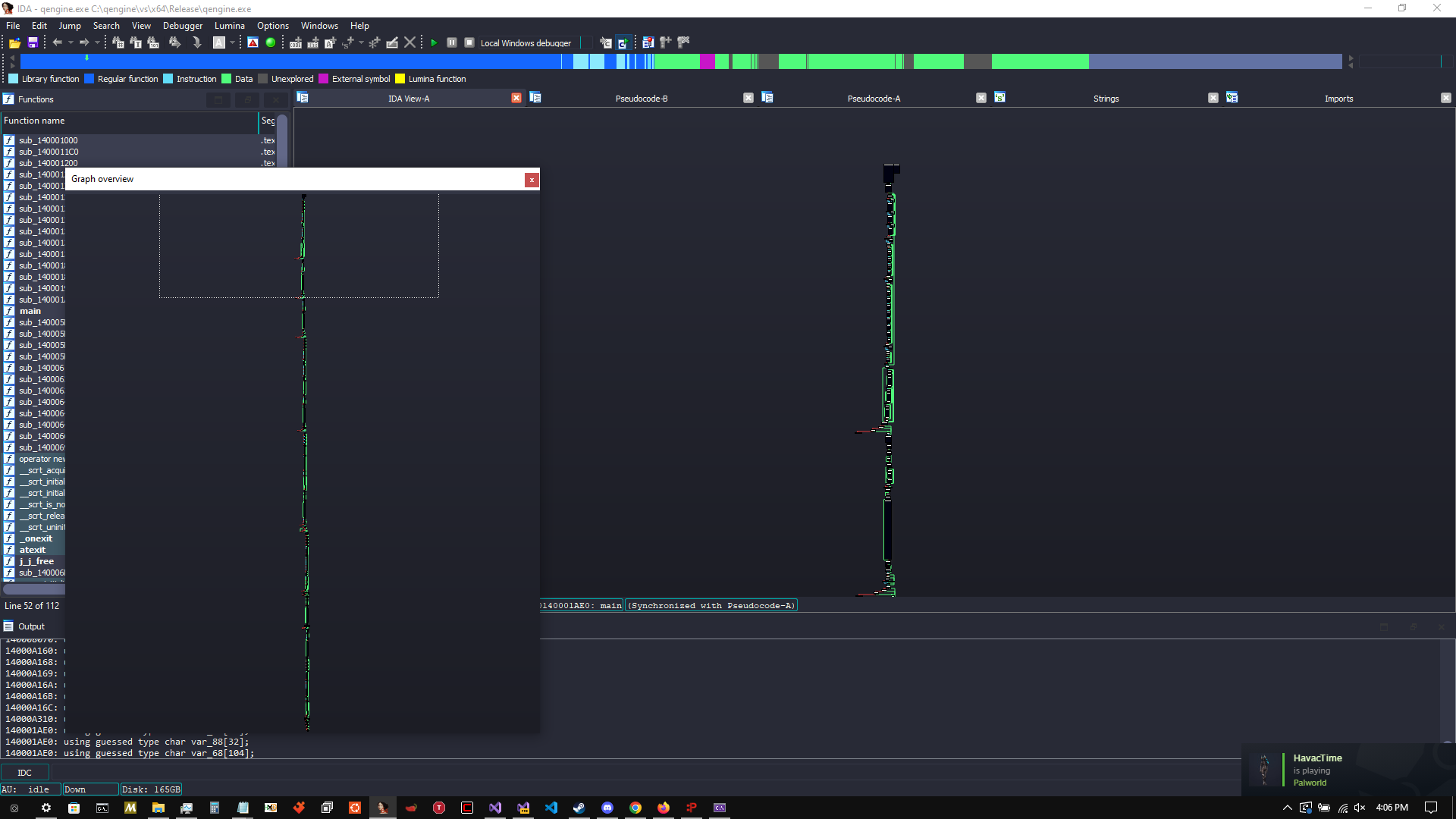Select the main function in the list
1456x819 pixels.
coord(30,311)
